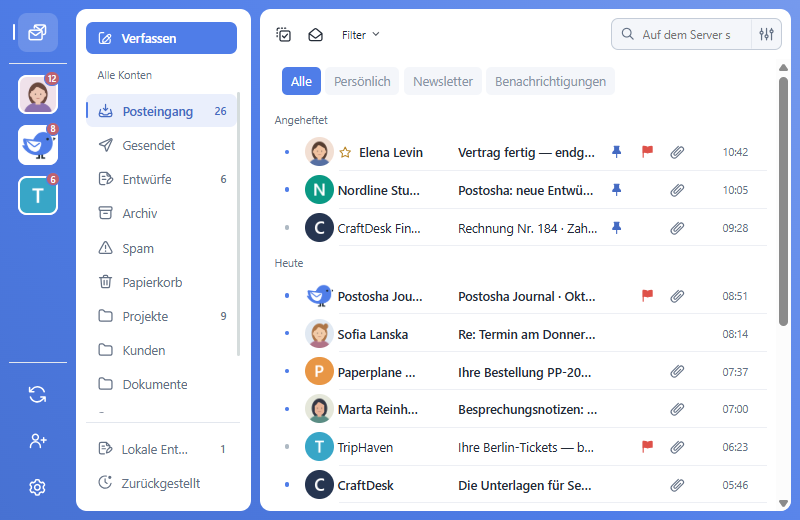Switch to the woman avatar account with 12 unread

(x=38, y=94)
